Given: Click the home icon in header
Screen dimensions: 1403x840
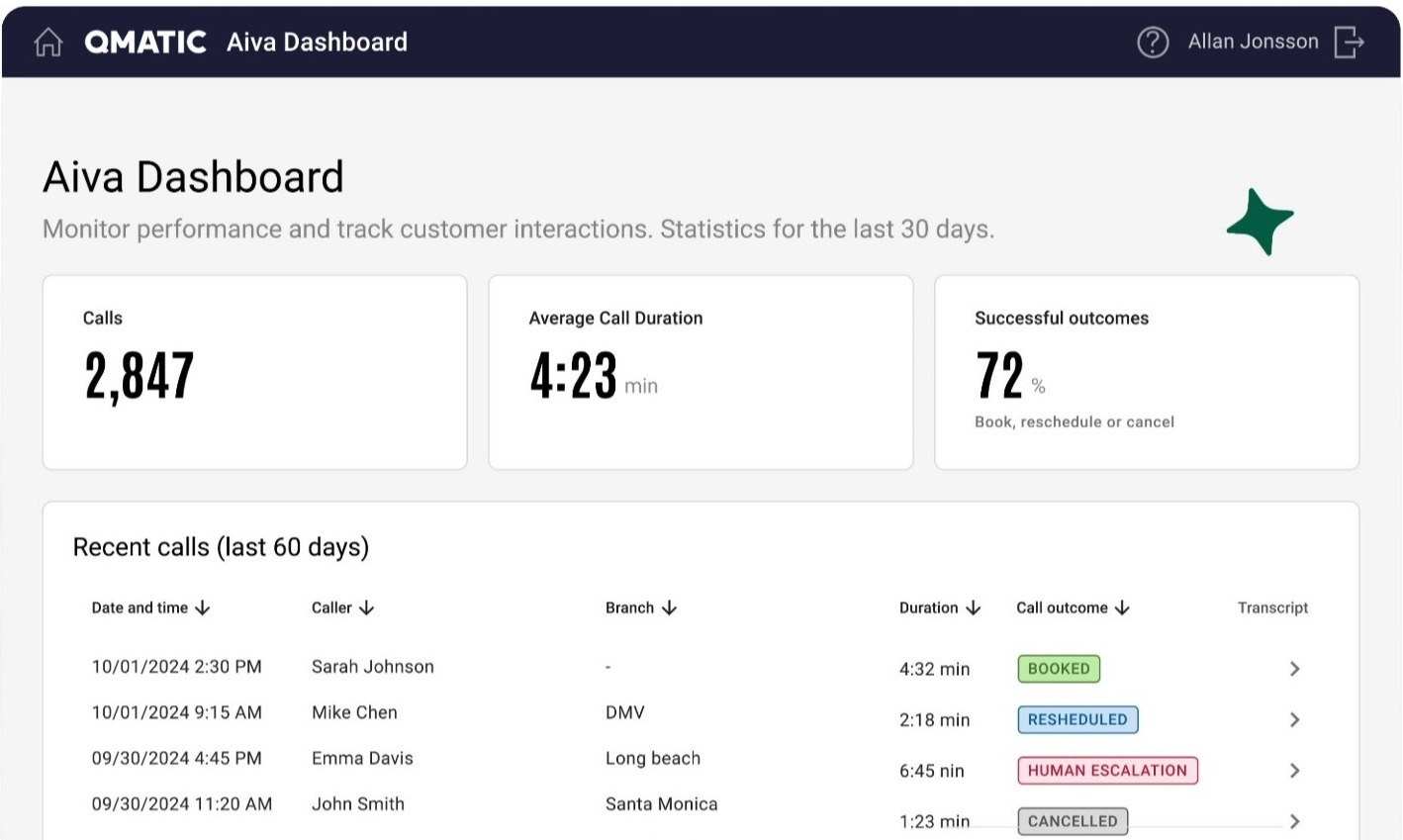Looking at the screenshot, I should (47, 42).
